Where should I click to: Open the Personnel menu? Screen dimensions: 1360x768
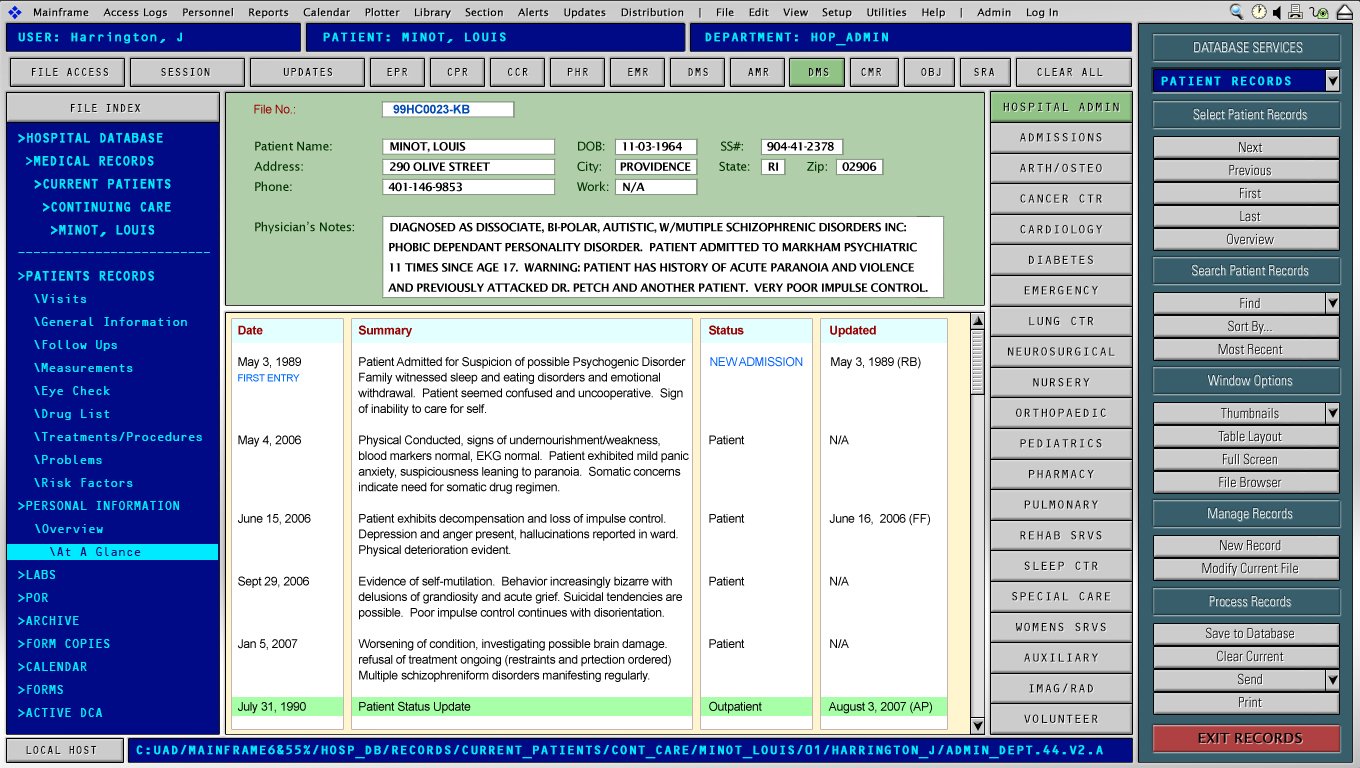tap(208, 12)
